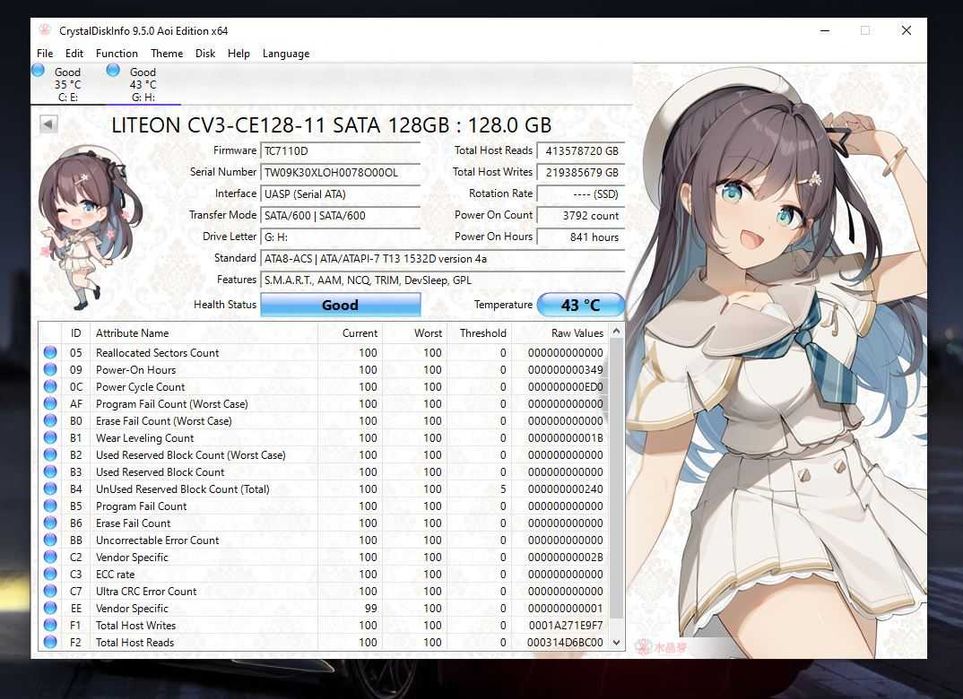Click the attribute list scrollbar thumb
The width and height of the screenshot is (963, 699).
[x=617, y=479]
